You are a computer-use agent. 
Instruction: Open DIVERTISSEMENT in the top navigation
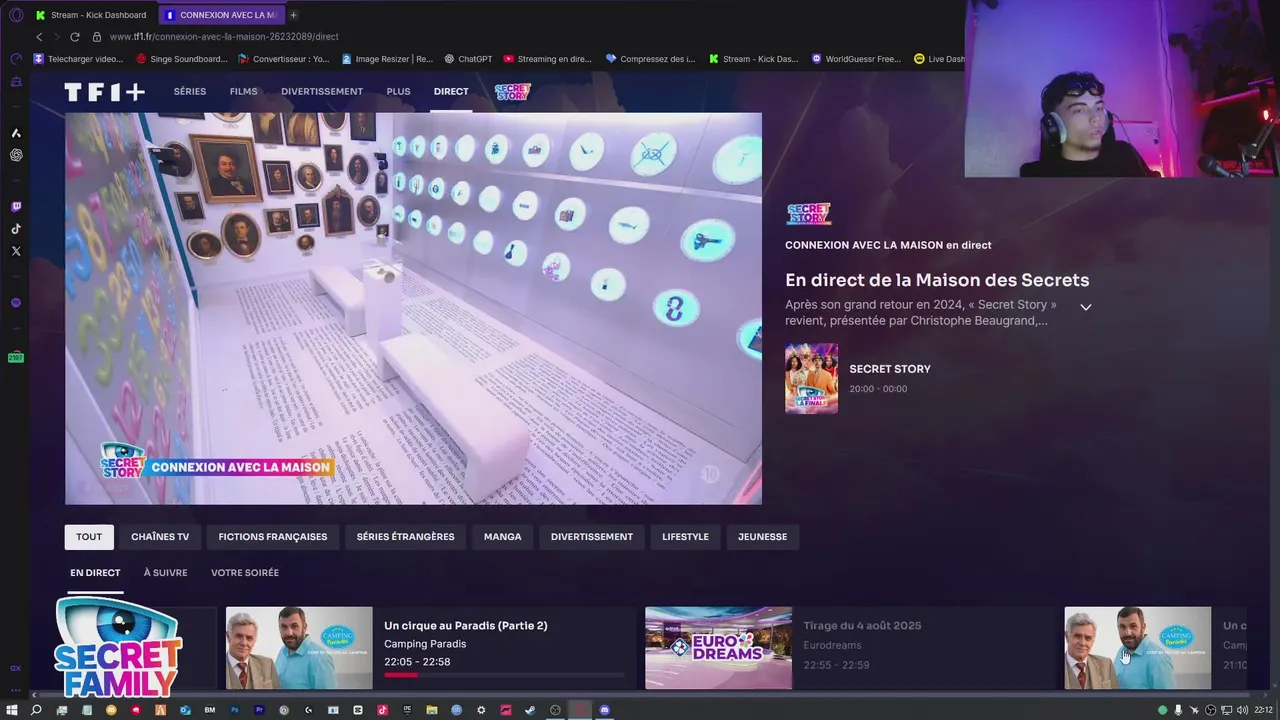(x=322, y=92)
